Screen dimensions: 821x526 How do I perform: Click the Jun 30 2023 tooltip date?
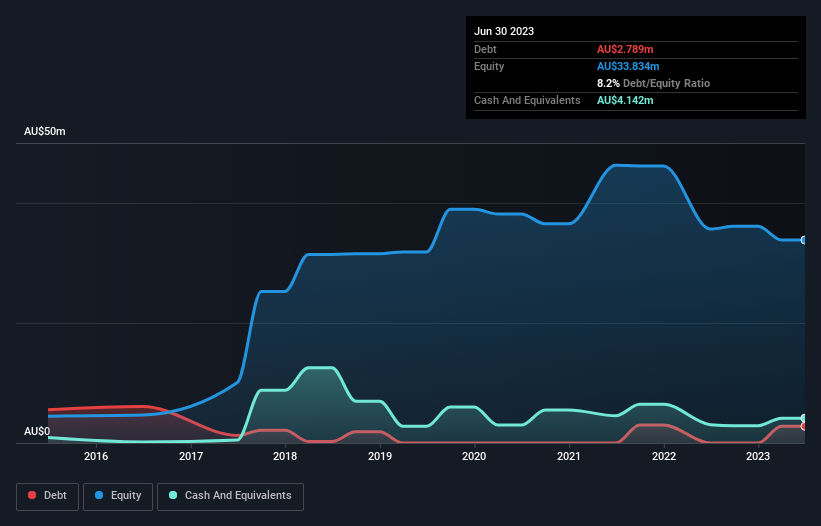click(504, 31)
